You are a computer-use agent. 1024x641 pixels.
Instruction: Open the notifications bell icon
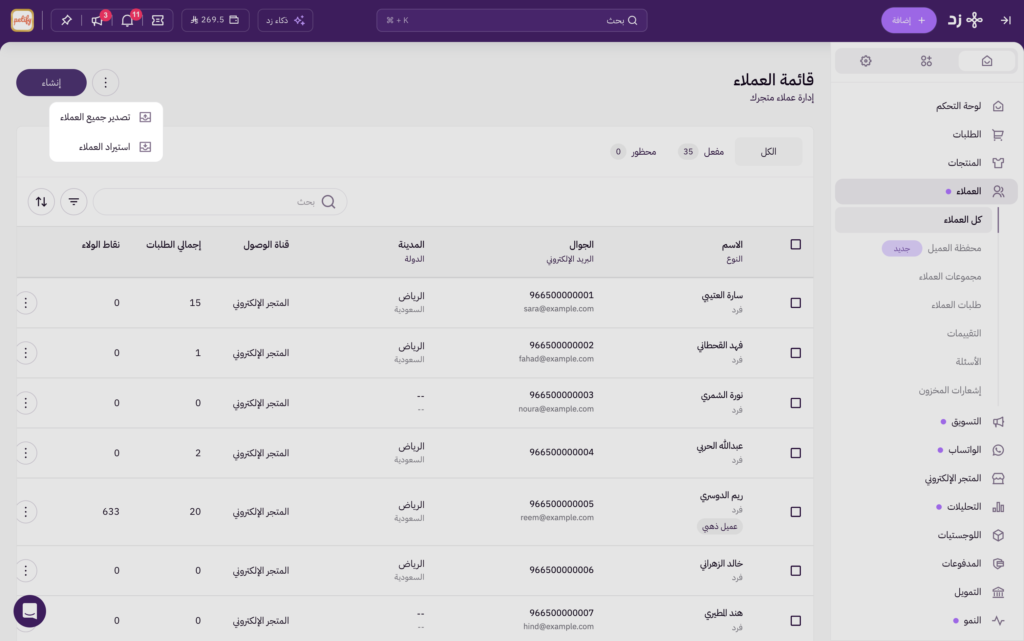point(127,20)
